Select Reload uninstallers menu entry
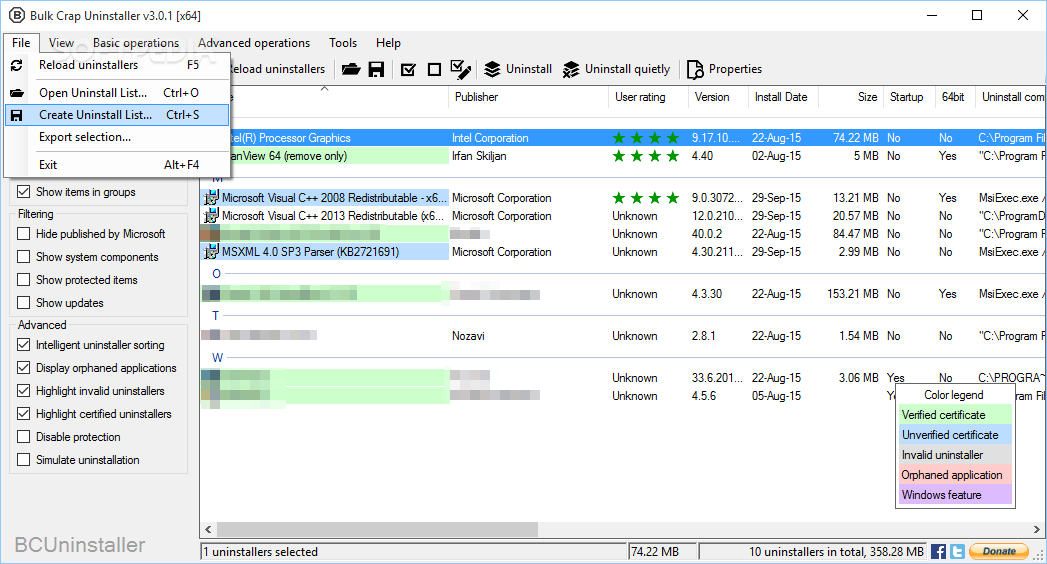This screenshot has height=564, width=1047. [117, 65]
